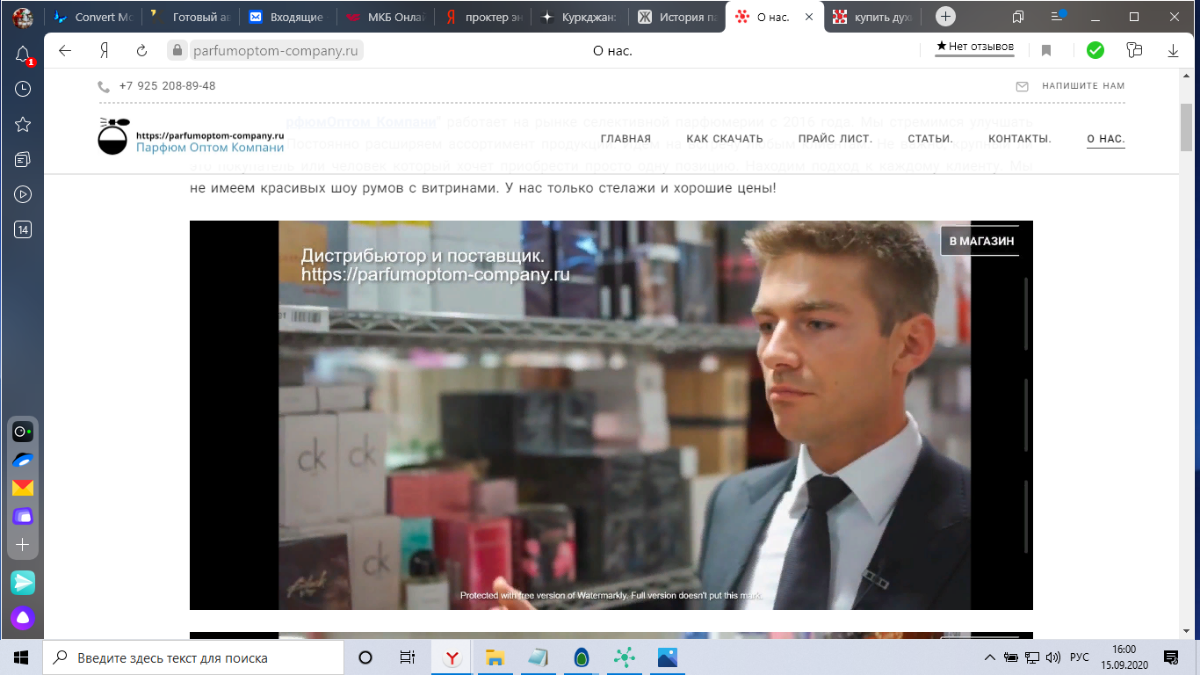Screen dimensions: 1200x675
Task: Click the 'НАПИШИТЕ НАМ' link
Action: [1083, 86]
